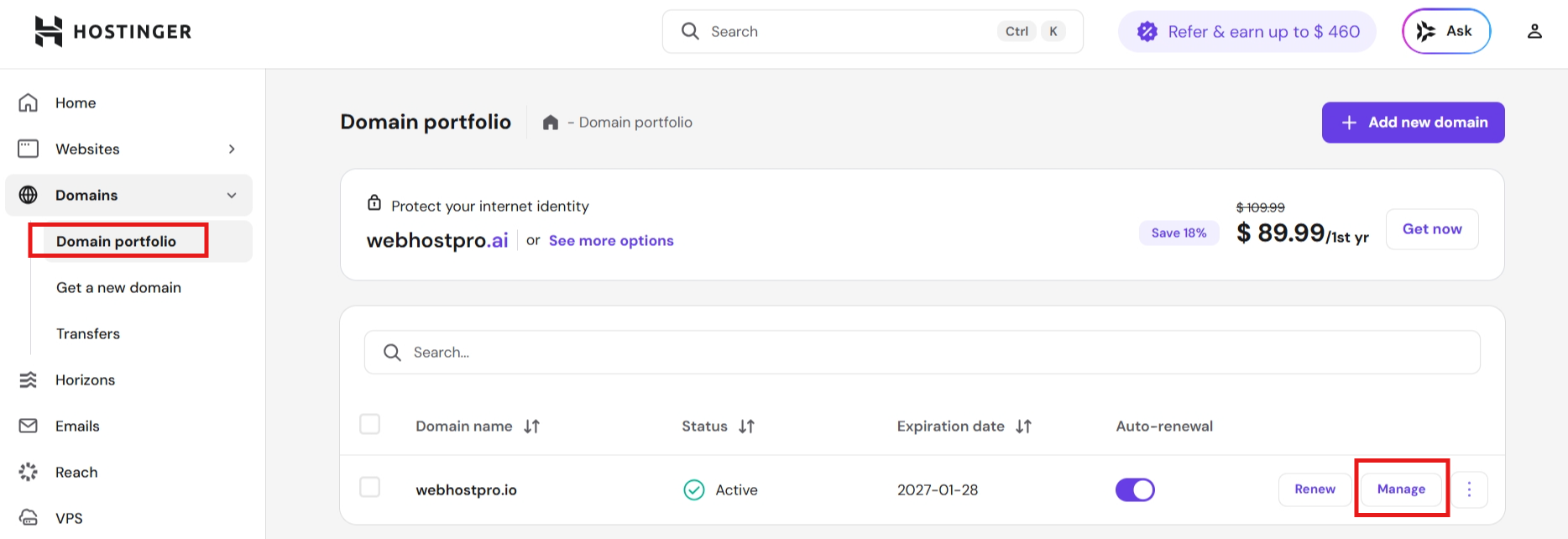Click the Emails envelope icon
1568x539 pixels.
(28, 426)
